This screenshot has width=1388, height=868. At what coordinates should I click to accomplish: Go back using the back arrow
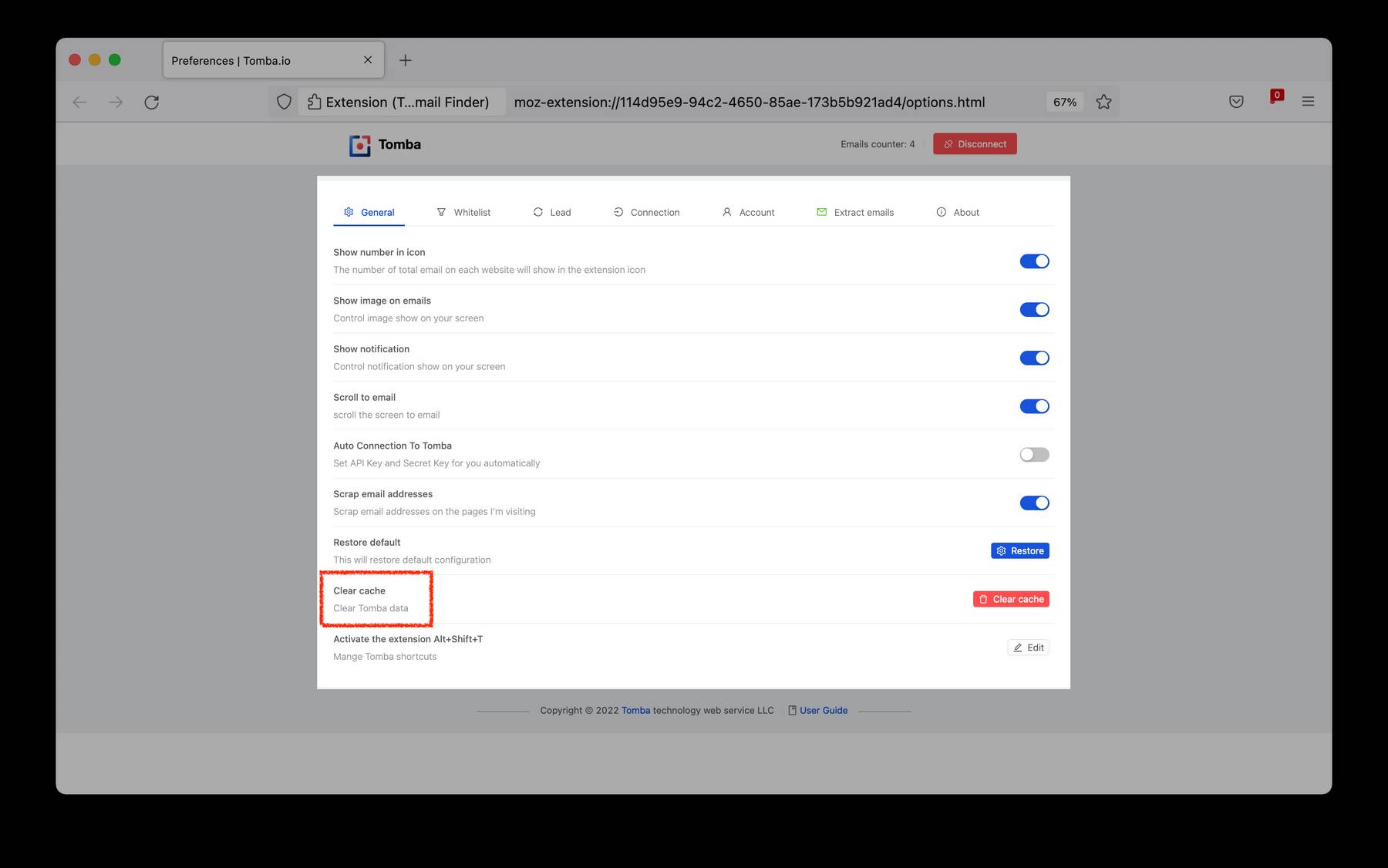79,102
